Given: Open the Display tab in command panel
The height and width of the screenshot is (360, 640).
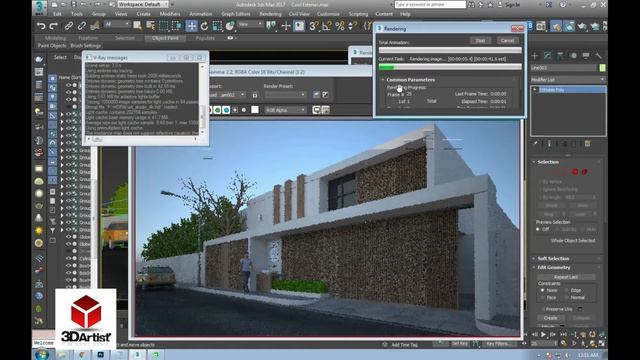Looking at the screenshot, I should tap(586, 56).
